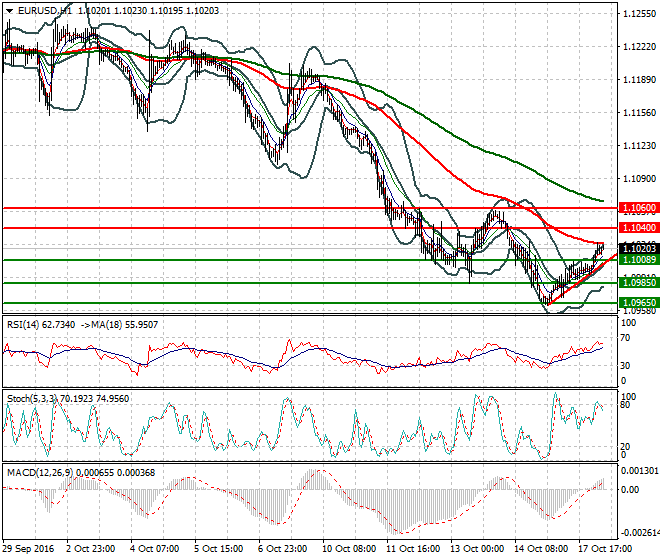
Task: Click the black 1.10203 current price tag
Action: click(x=638, y=248)
